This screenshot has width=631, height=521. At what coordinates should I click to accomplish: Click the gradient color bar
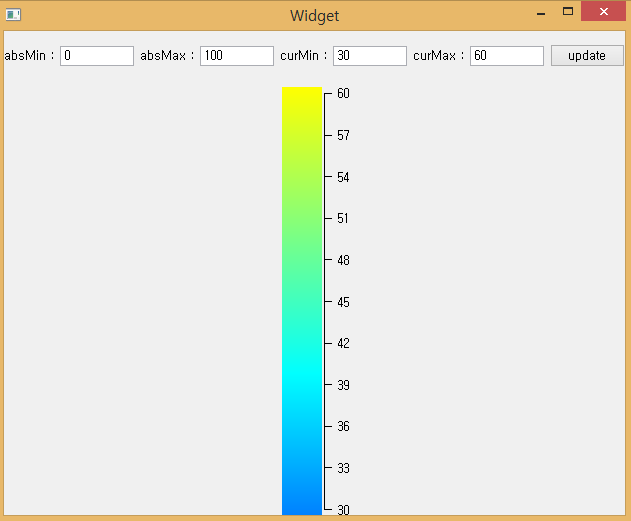point(302,301)
